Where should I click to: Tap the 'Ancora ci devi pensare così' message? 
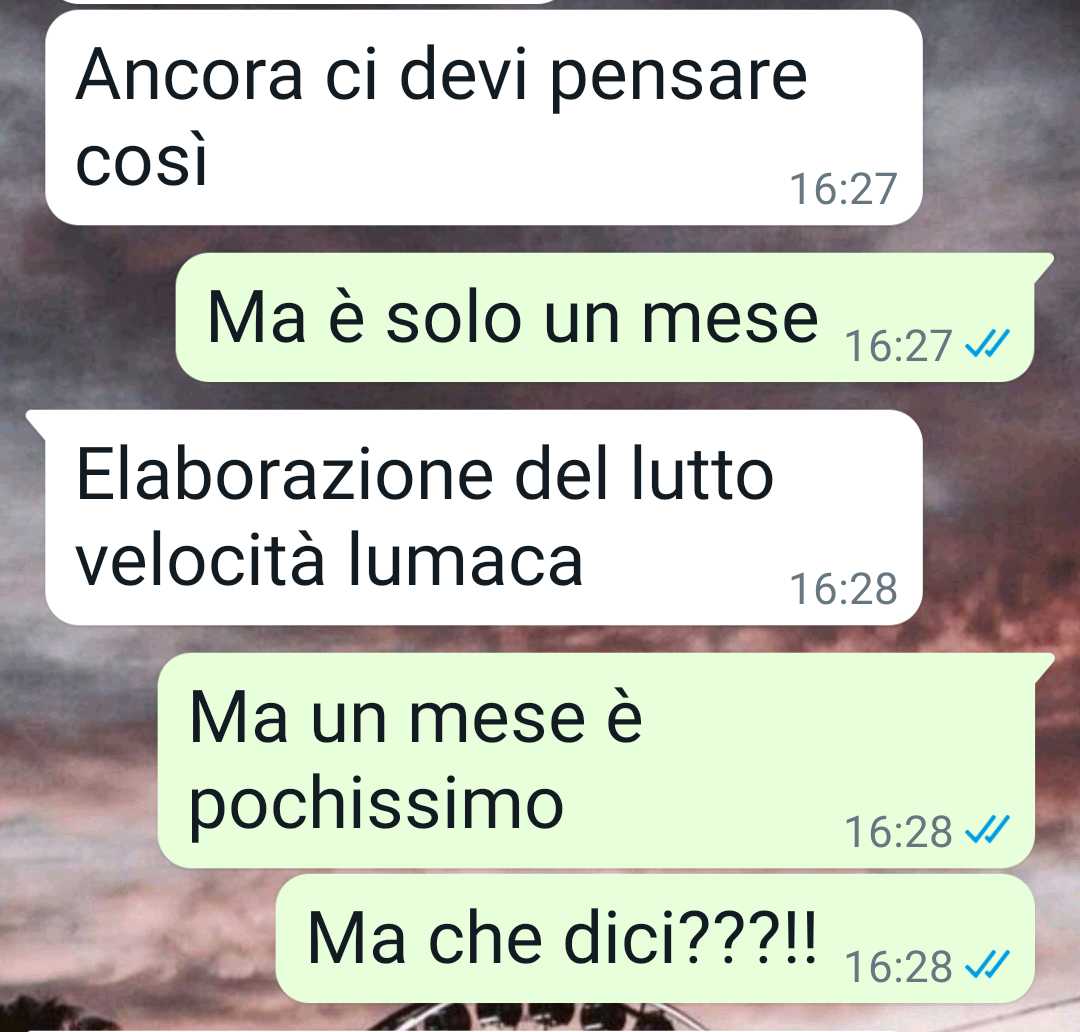point(484,117)
